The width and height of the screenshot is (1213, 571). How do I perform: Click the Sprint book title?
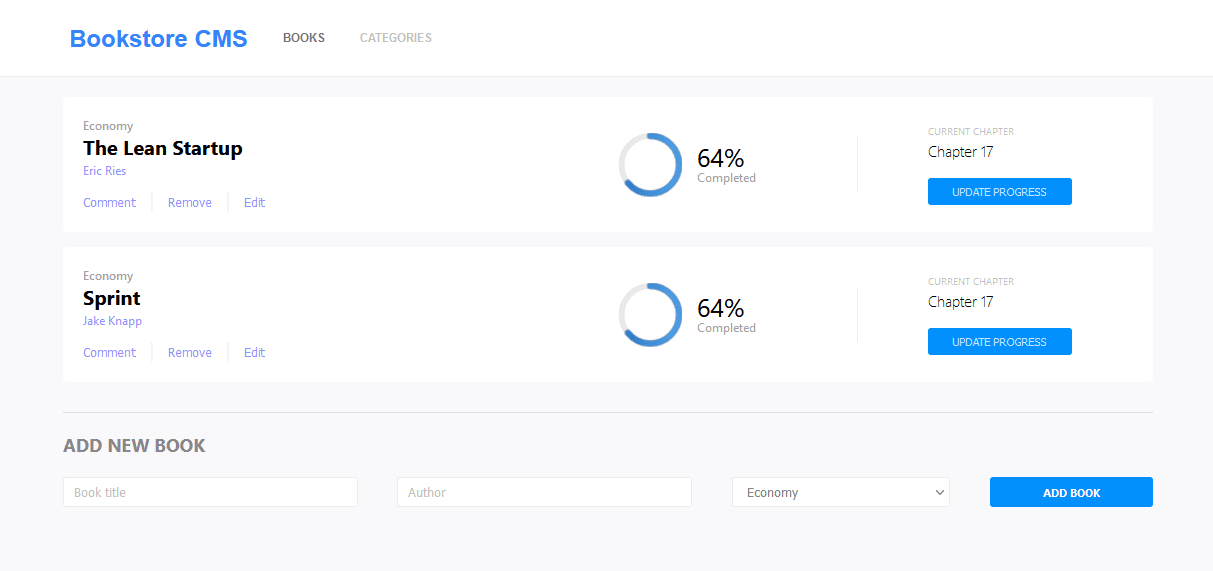point(111,298)
